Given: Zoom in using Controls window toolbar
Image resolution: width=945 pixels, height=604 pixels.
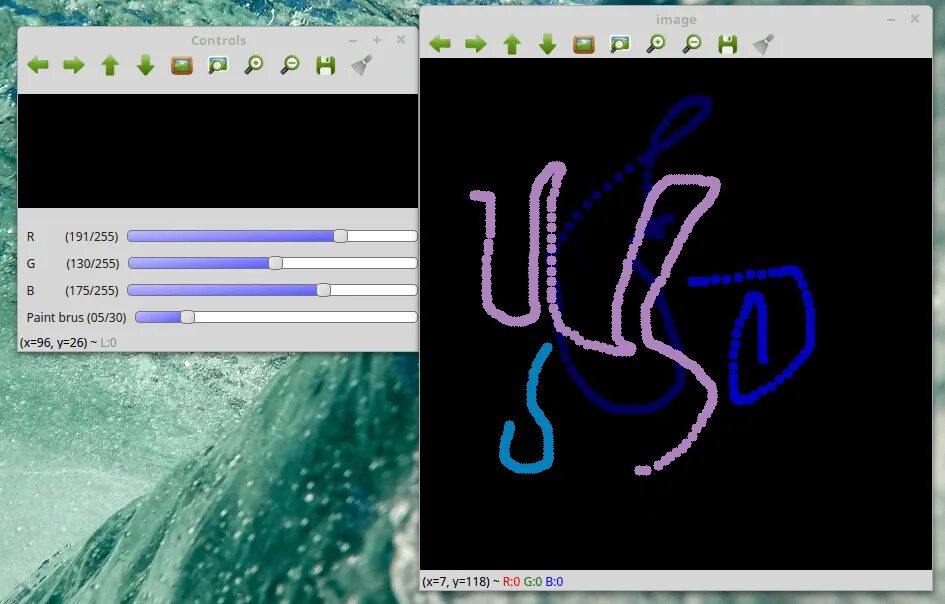Looking at the screenshot, I should 254,64.
